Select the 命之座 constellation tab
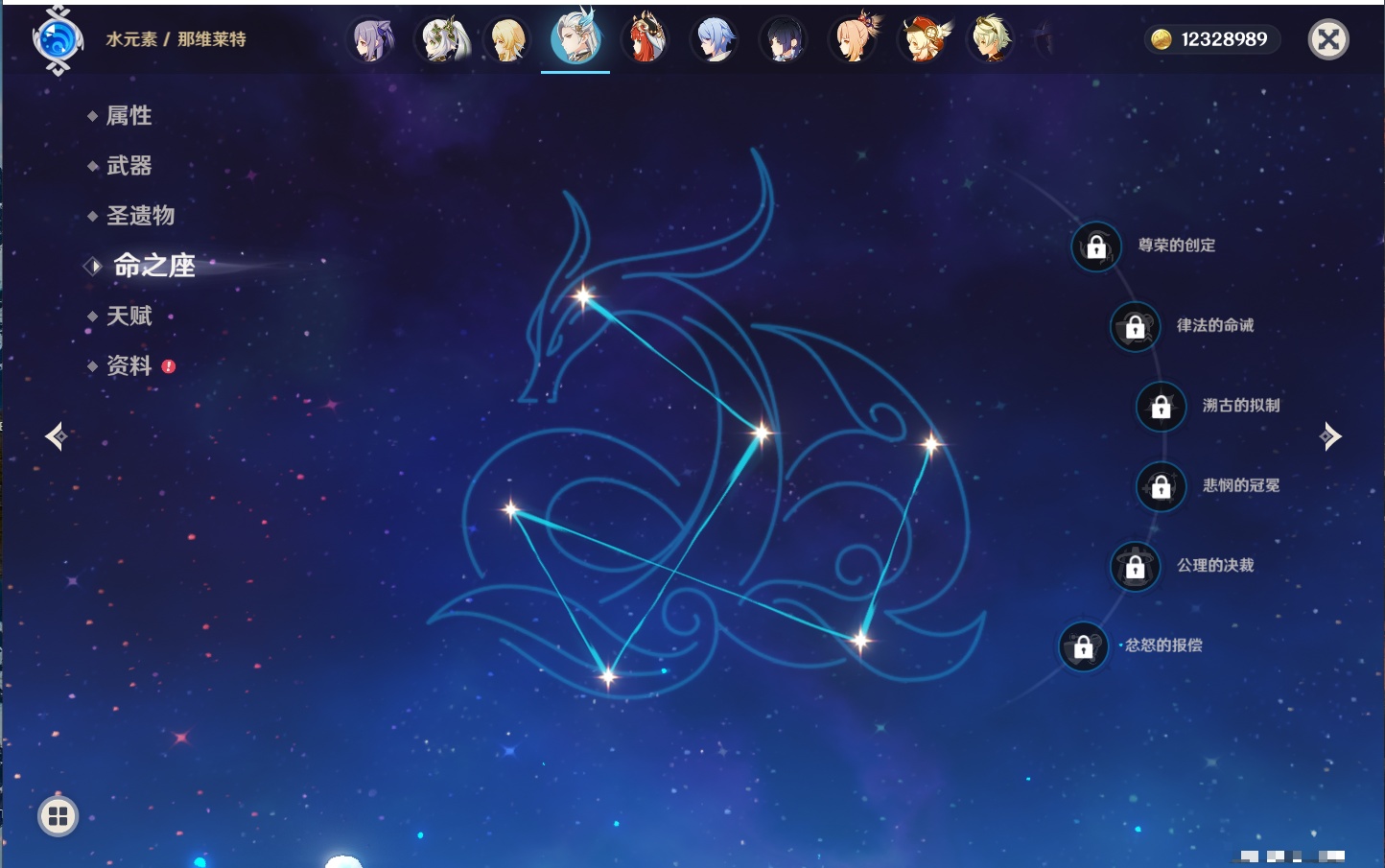 point(153,266)
